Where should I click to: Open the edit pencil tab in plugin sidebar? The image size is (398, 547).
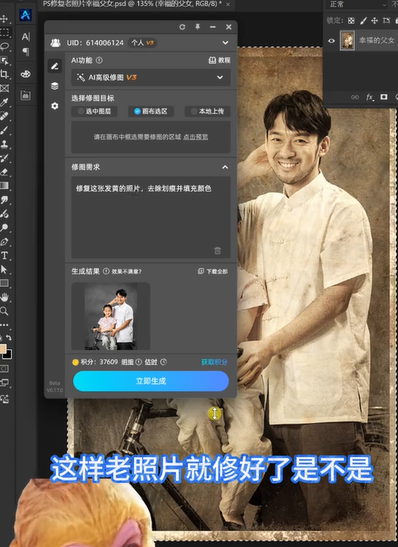pyautogui.click(x=55, y=66)
